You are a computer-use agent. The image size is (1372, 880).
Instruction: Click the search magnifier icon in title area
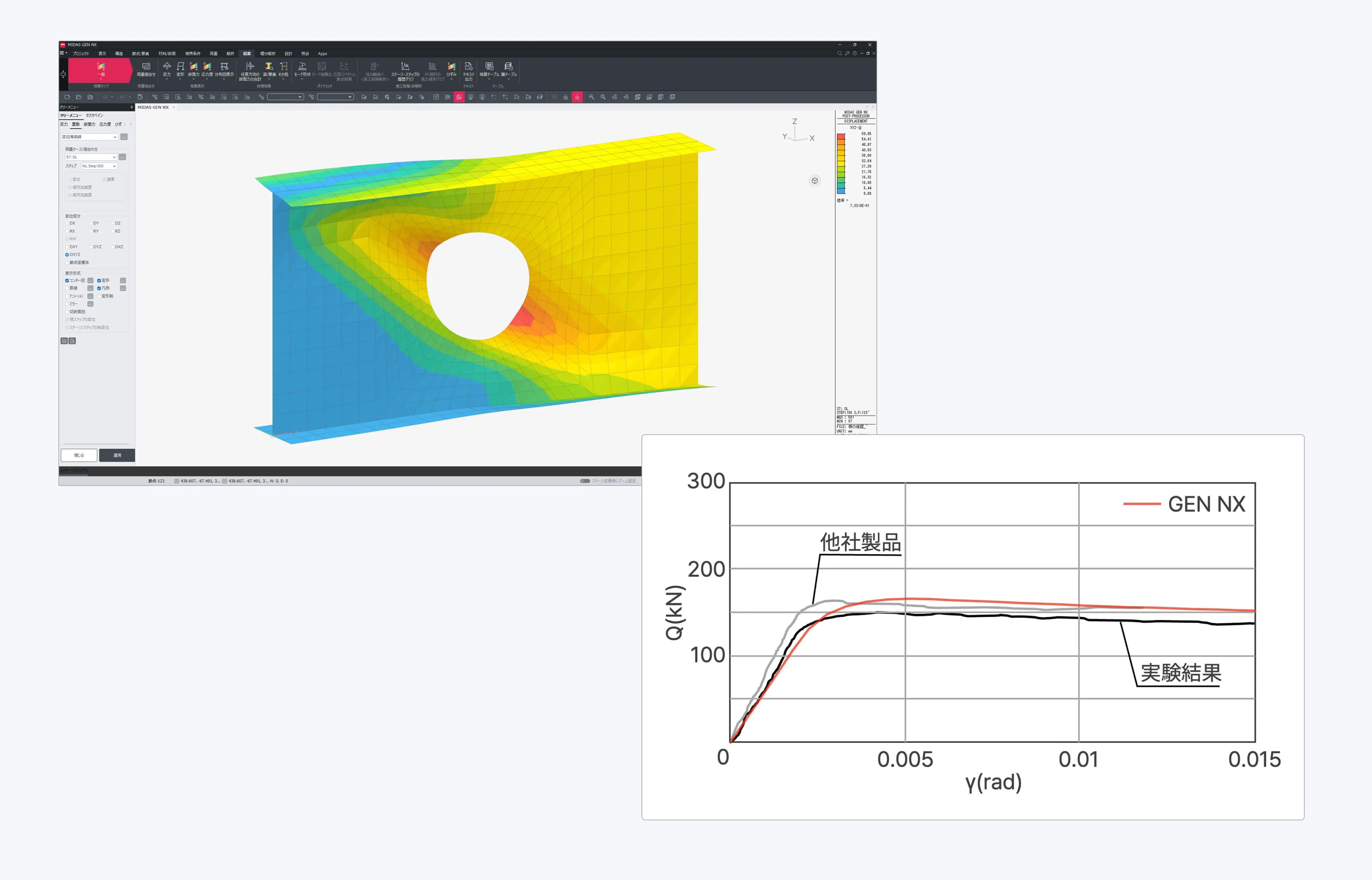[840, 53]
